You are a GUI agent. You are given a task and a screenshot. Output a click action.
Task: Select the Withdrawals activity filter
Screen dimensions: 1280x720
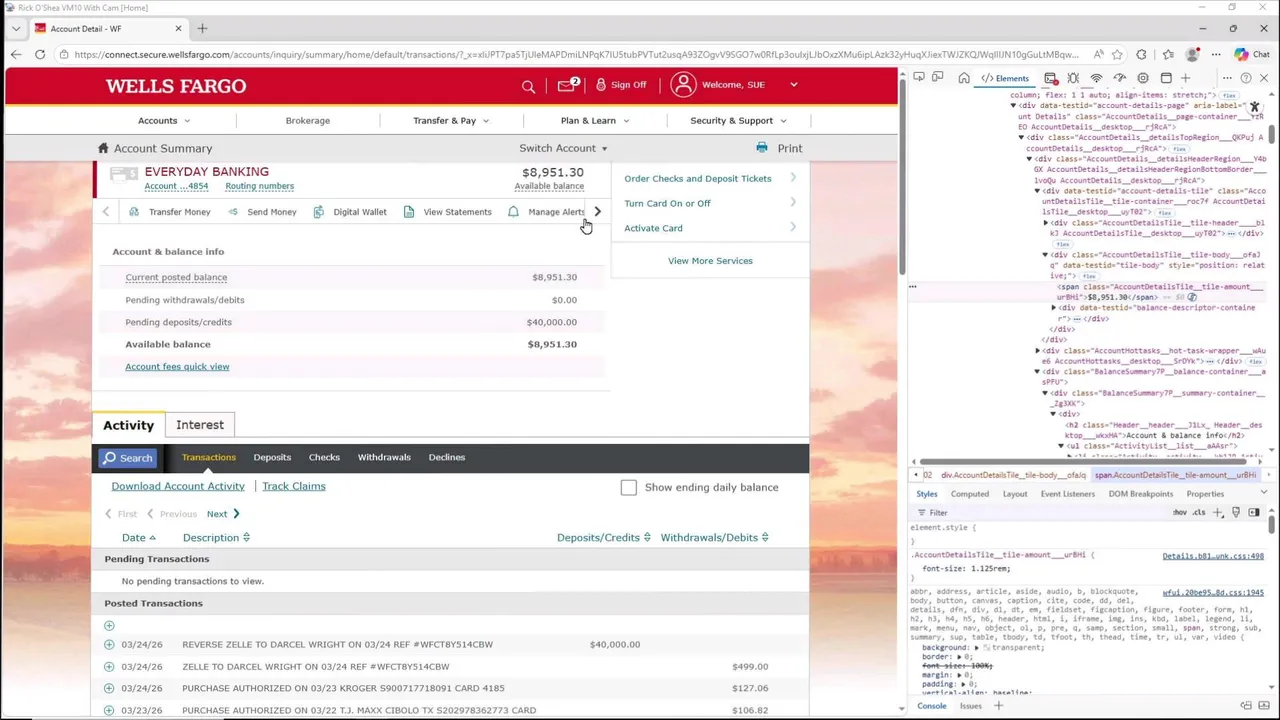point(384,457)
